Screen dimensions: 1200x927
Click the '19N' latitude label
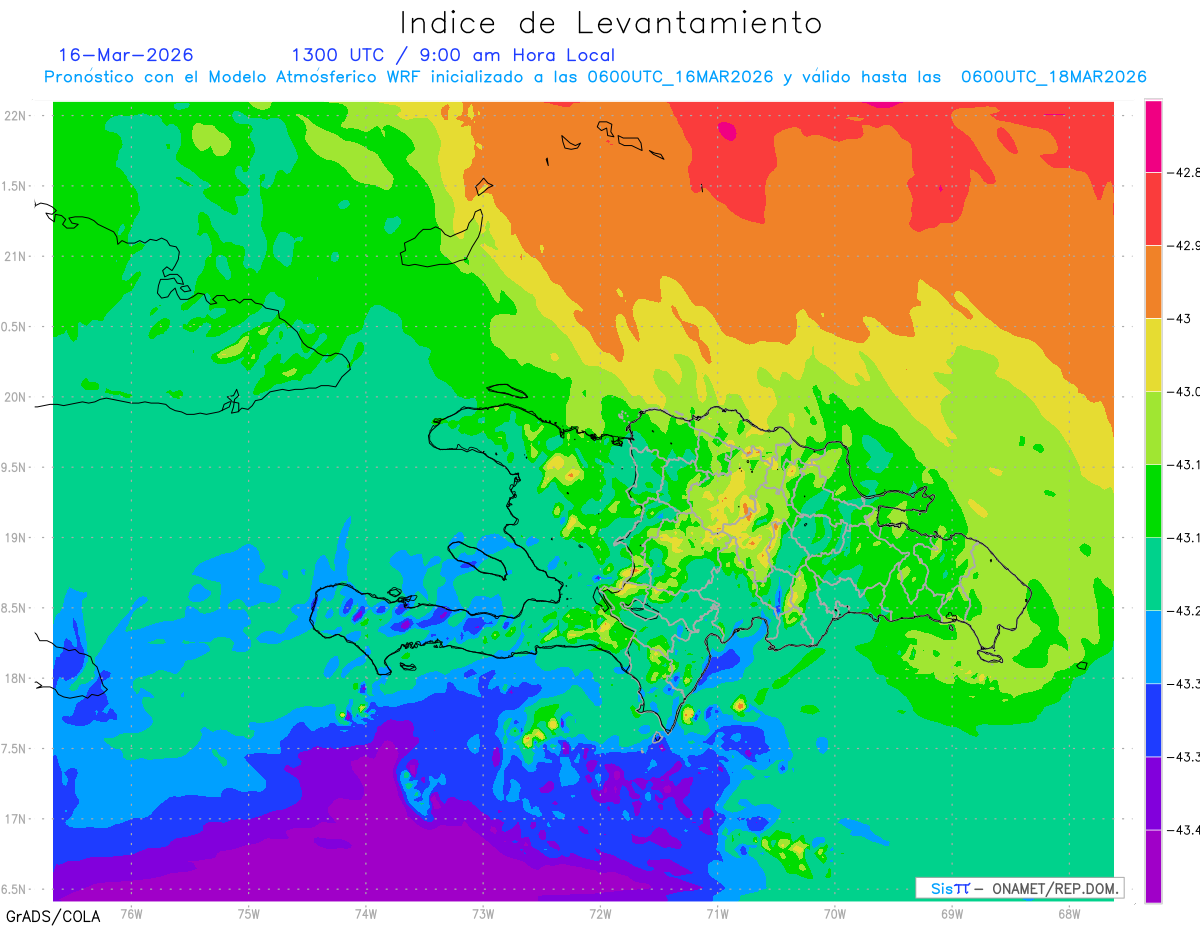pos(17,538)
